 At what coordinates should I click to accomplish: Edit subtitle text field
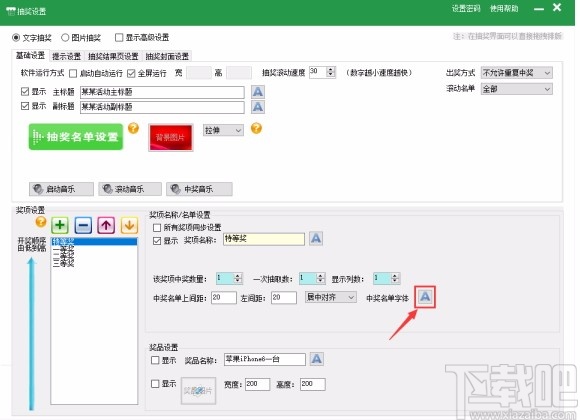(162, 107)
